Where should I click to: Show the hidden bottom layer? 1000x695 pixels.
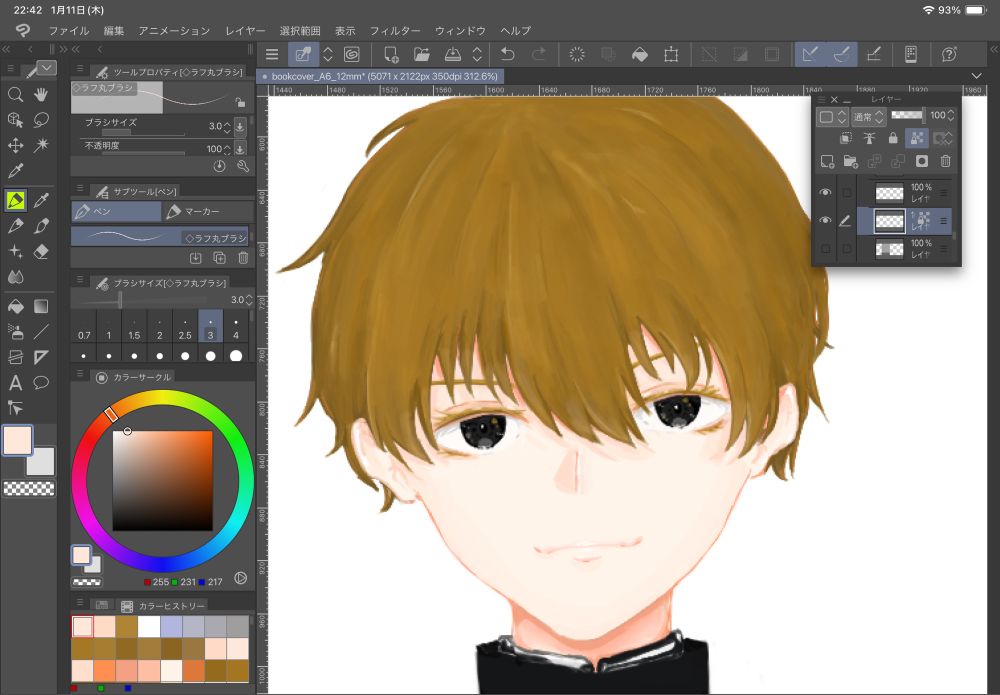[x=825, y=248]
